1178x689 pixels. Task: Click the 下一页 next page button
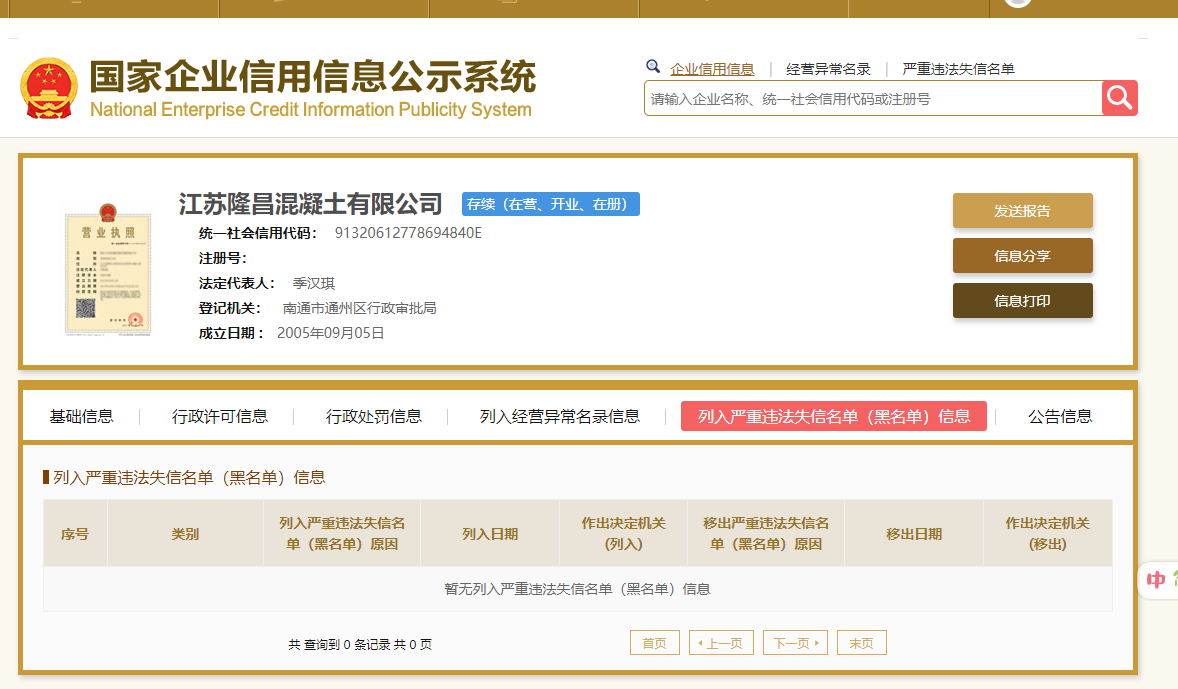coord(795,643)
